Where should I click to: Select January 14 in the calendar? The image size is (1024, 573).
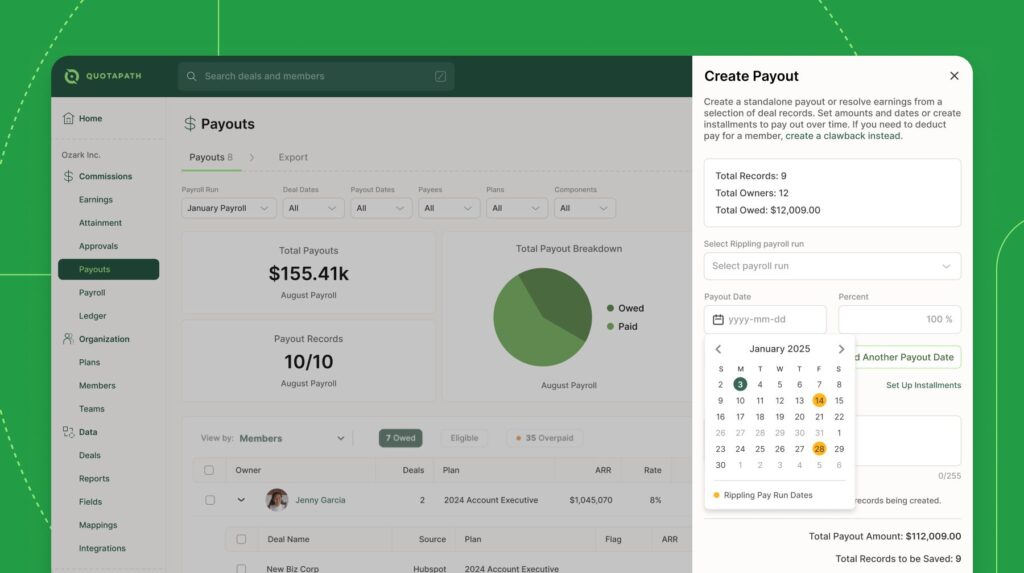pyautogui.click(x=819, y=401)
